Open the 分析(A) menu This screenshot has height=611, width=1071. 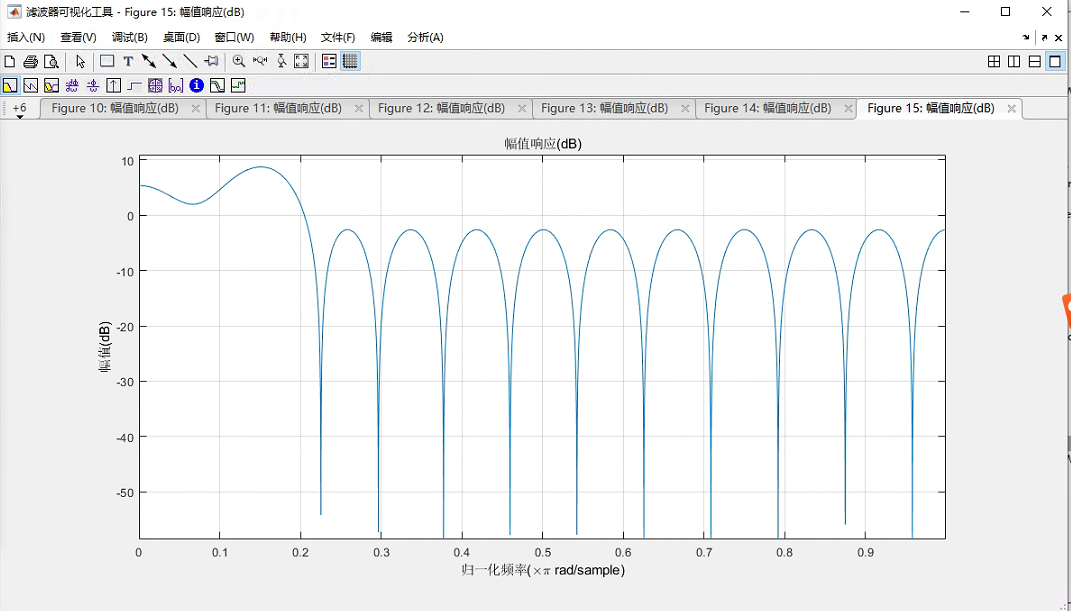tap(426, 38)
